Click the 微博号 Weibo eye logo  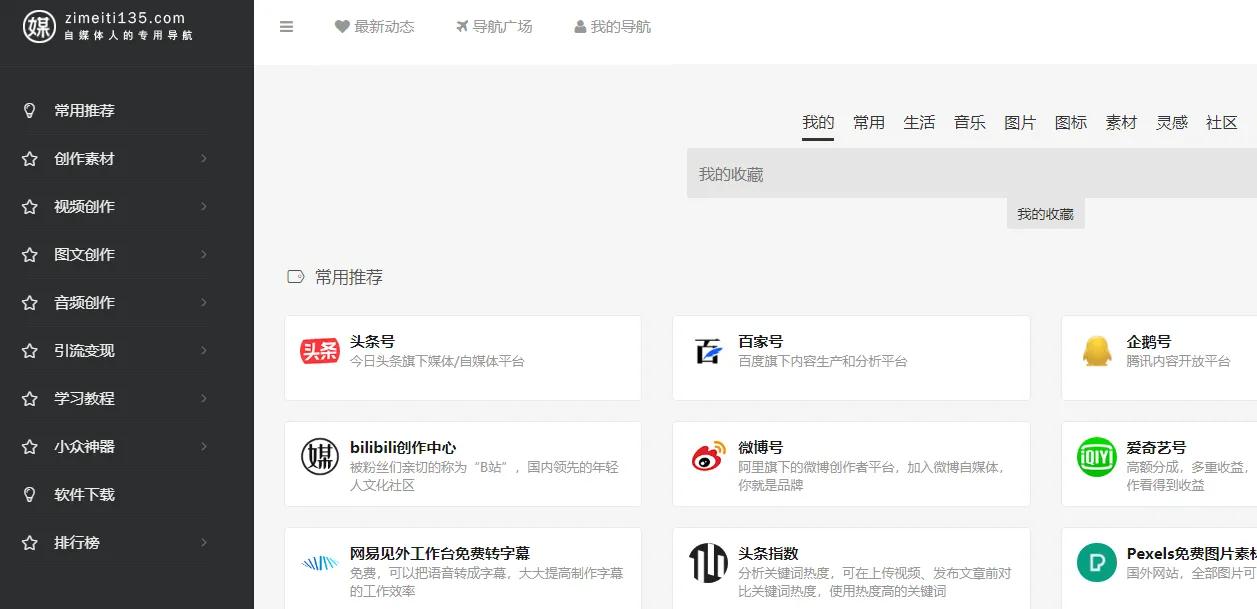[x=708, y=457]
